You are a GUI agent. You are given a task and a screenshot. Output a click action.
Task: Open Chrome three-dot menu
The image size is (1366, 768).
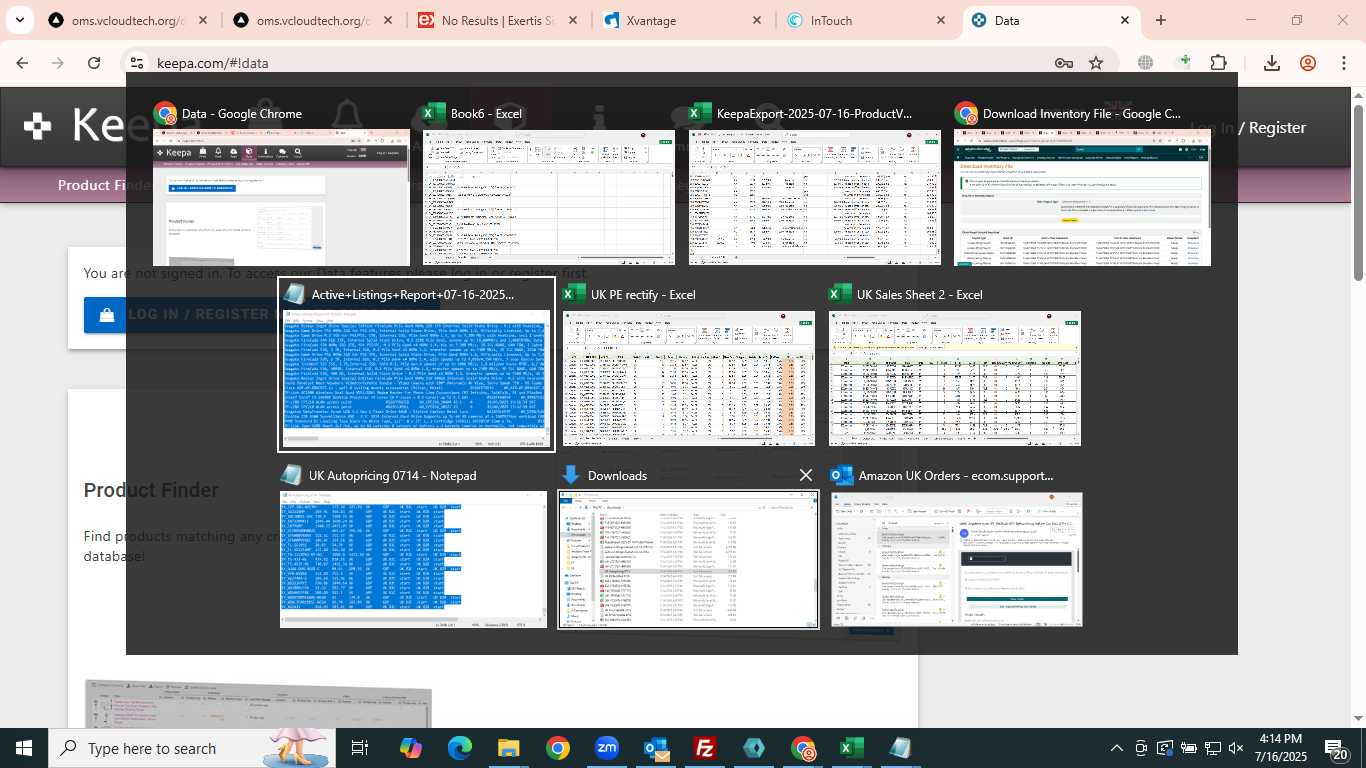(1344, 63)
